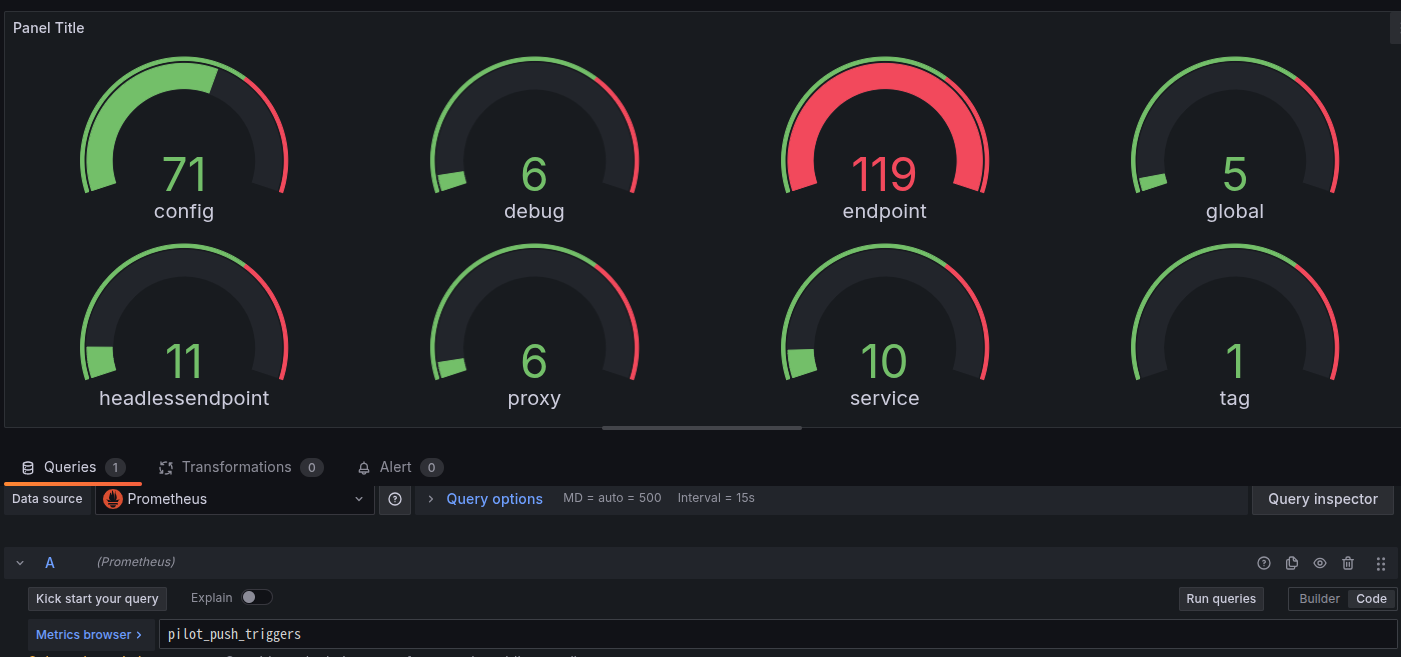
Task: Click Interval = 15s text
Action: point(716,498)
